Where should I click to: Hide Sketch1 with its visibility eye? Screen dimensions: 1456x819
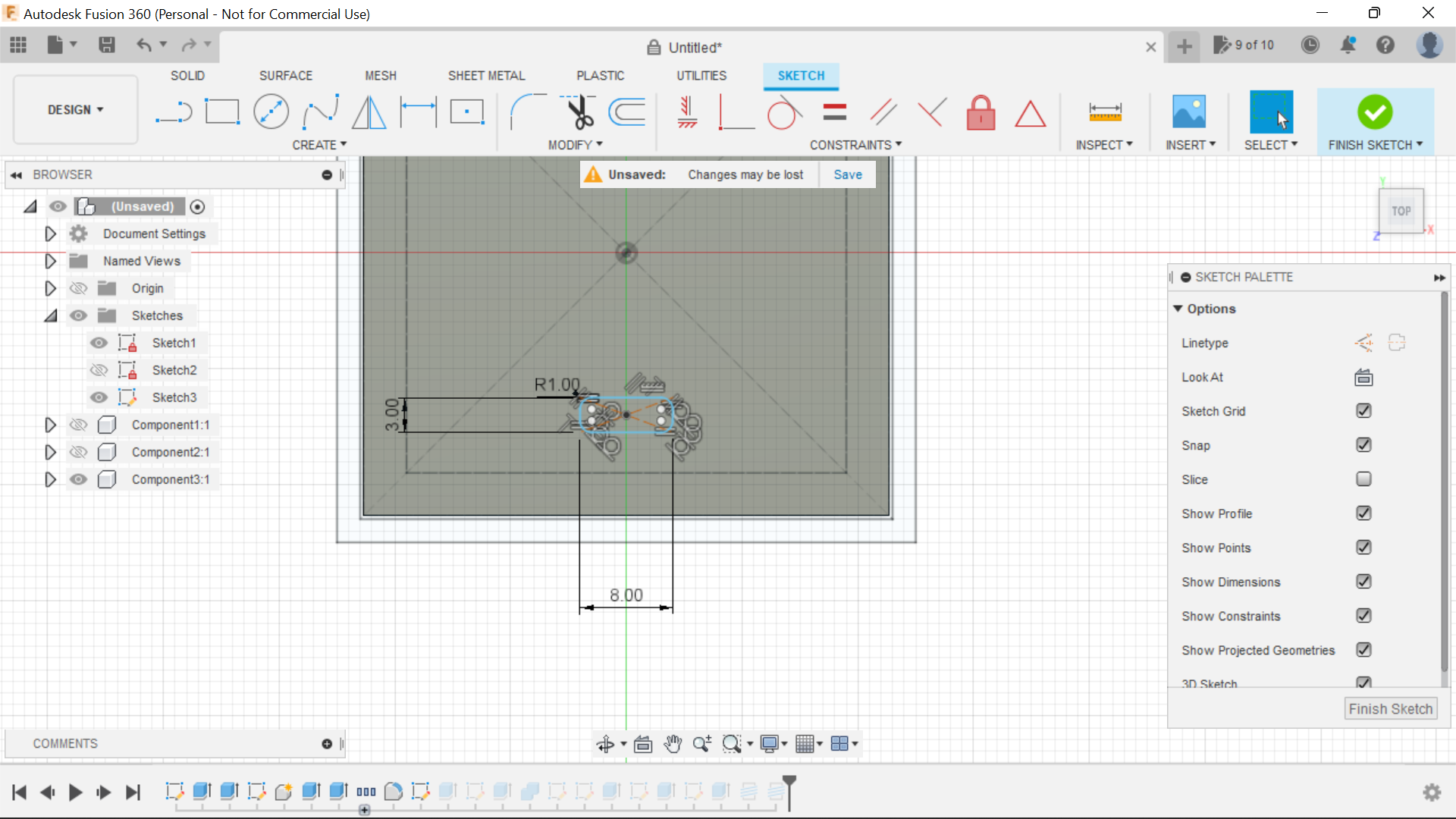99,343
